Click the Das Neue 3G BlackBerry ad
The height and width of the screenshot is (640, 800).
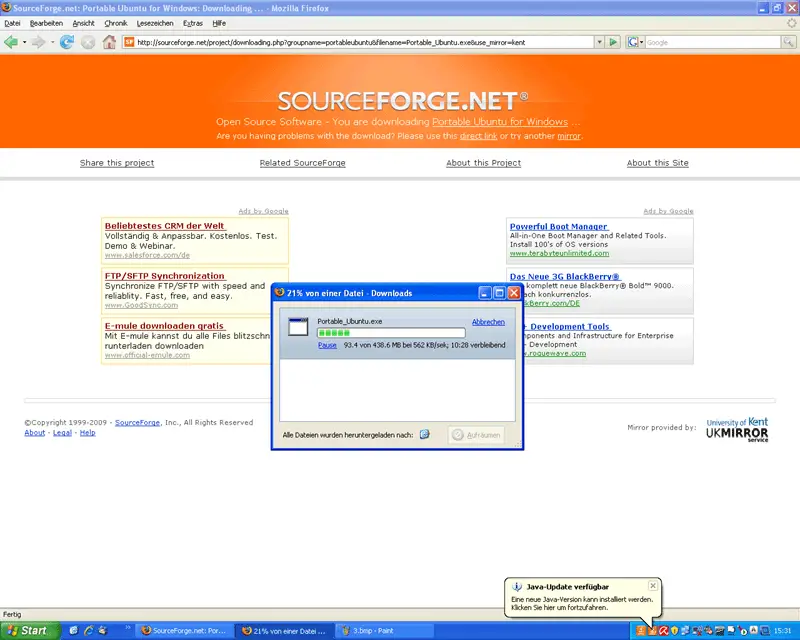(x=564, y=276)
